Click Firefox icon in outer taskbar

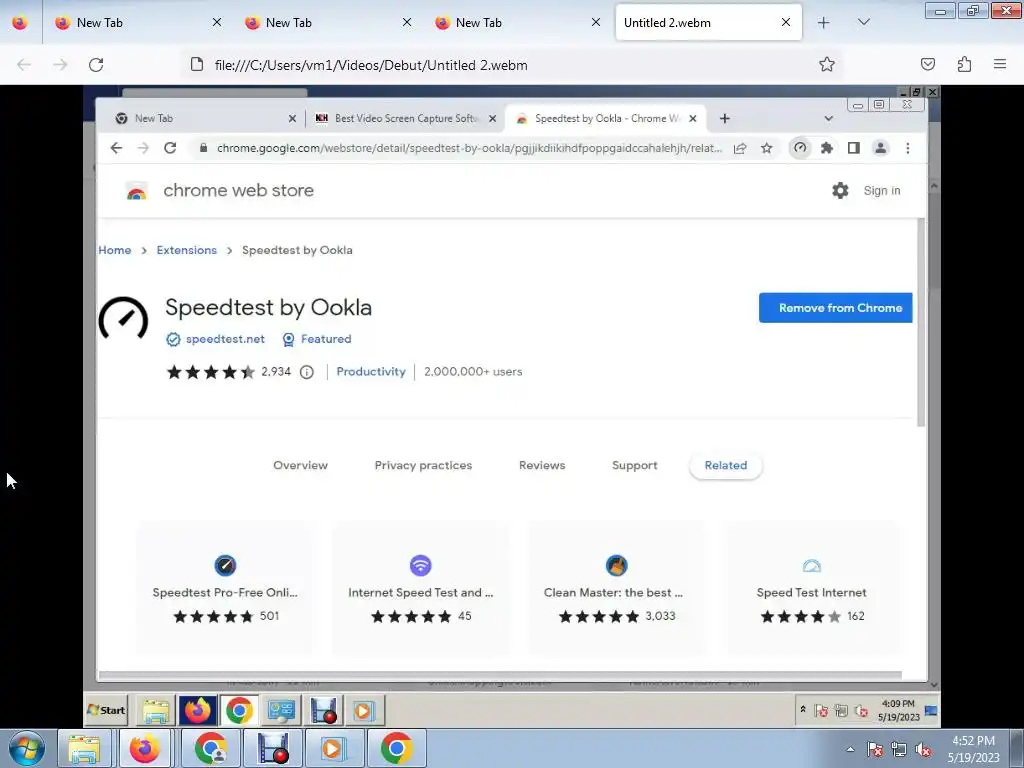[145, 748]
